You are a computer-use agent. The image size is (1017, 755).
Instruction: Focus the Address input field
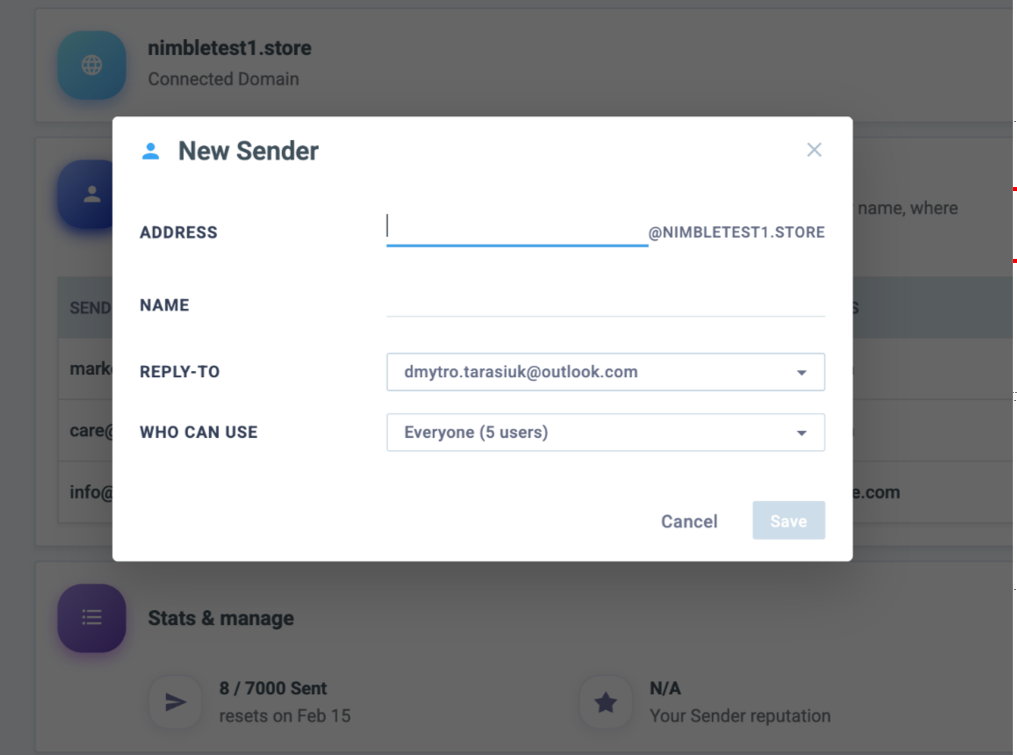pyautogui.click(x=516, y=230)
